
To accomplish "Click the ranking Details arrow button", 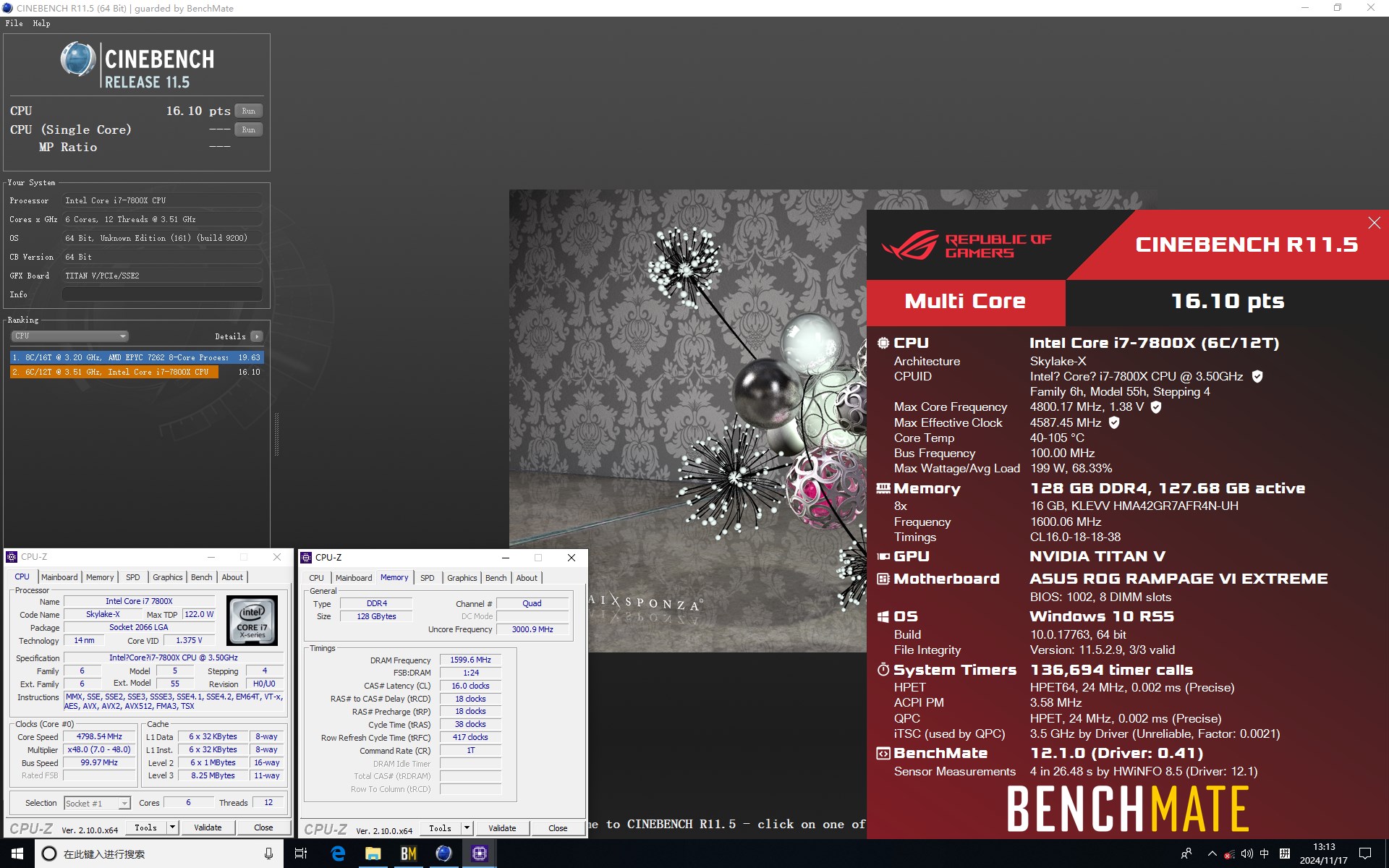I will click(256, 336).
